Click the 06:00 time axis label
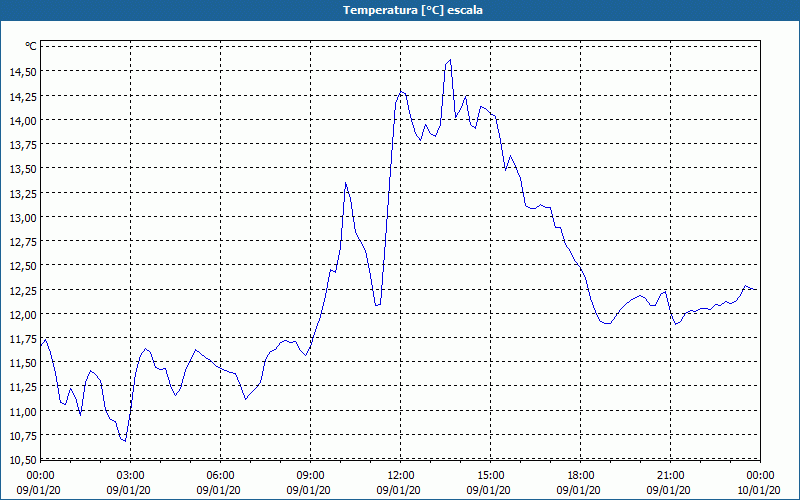 (x=220, y=476)
